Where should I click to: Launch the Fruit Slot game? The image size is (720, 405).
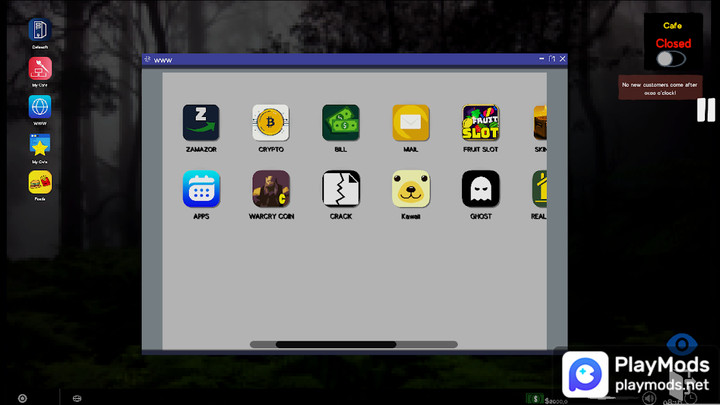481,123
